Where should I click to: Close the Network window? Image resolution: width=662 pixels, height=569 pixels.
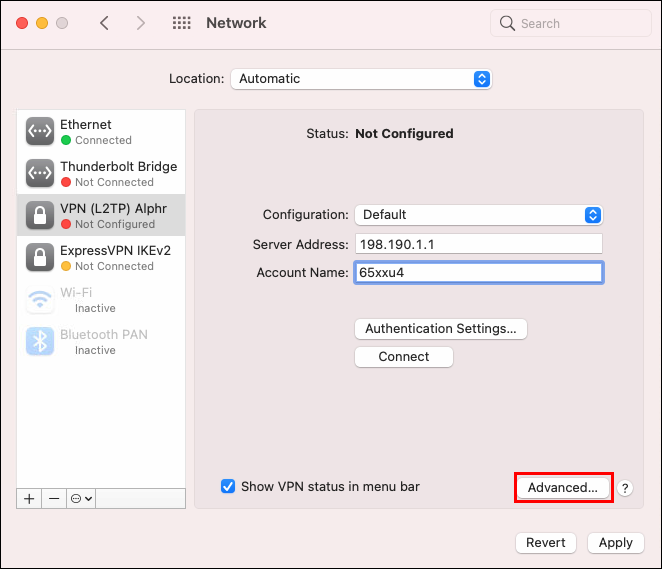(22, 23)
